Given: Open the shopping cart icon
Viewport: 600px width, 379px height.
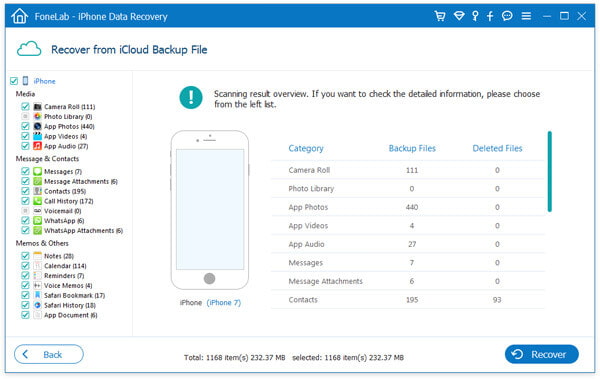Looking at the screenshot, I should pos(440,16).
